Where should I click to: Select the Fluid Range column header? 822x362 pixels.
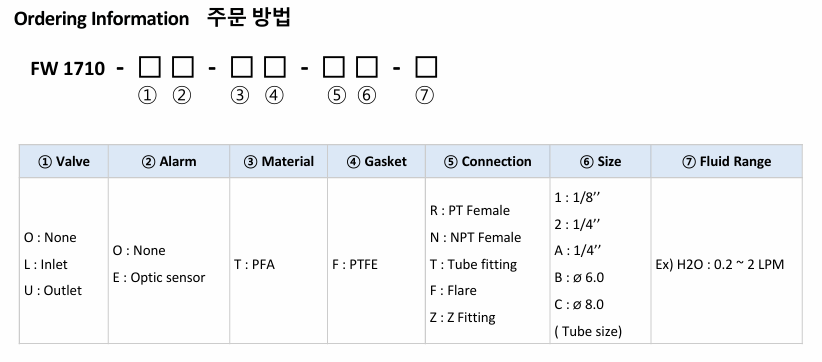(727, 161)
